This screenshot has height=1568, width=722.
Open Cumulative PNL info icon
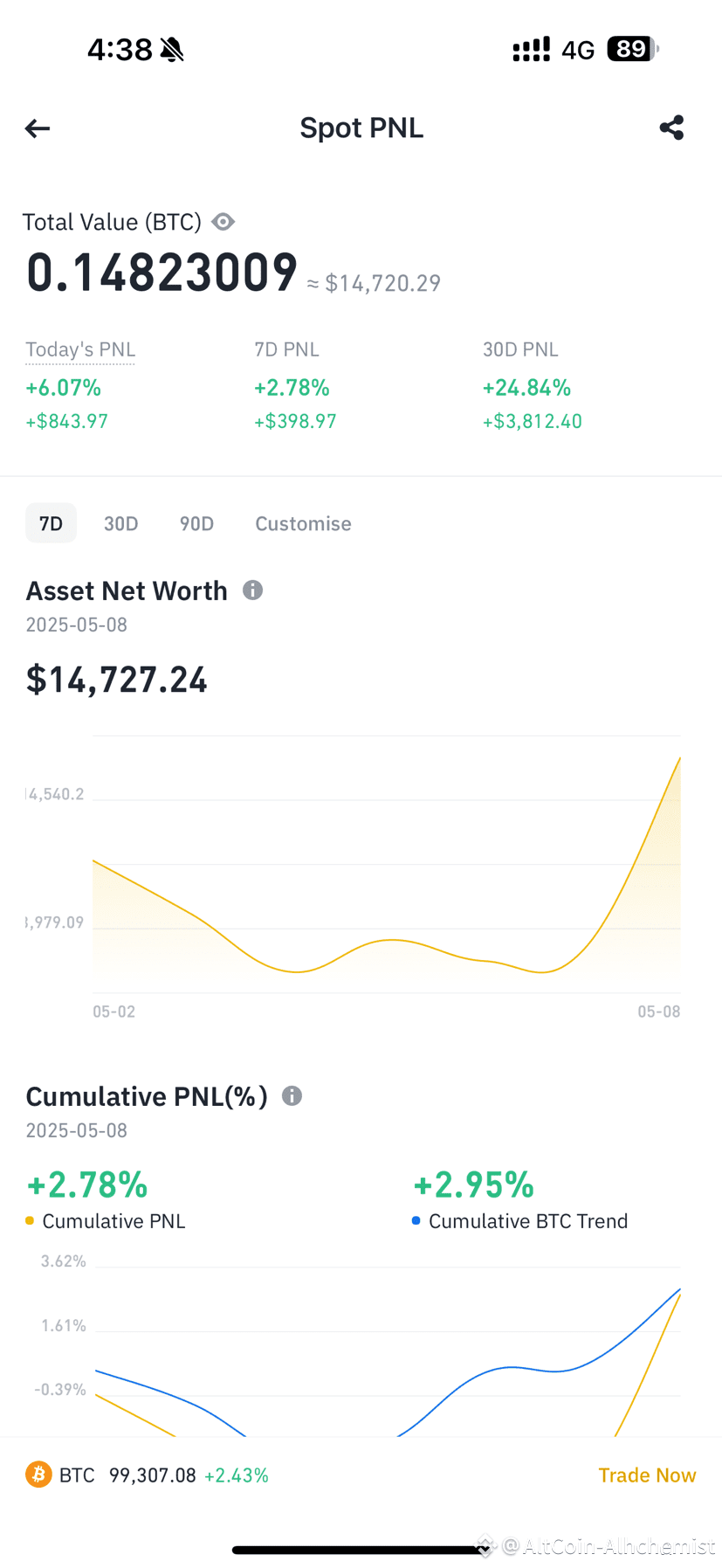click(x=292, y=1096)
